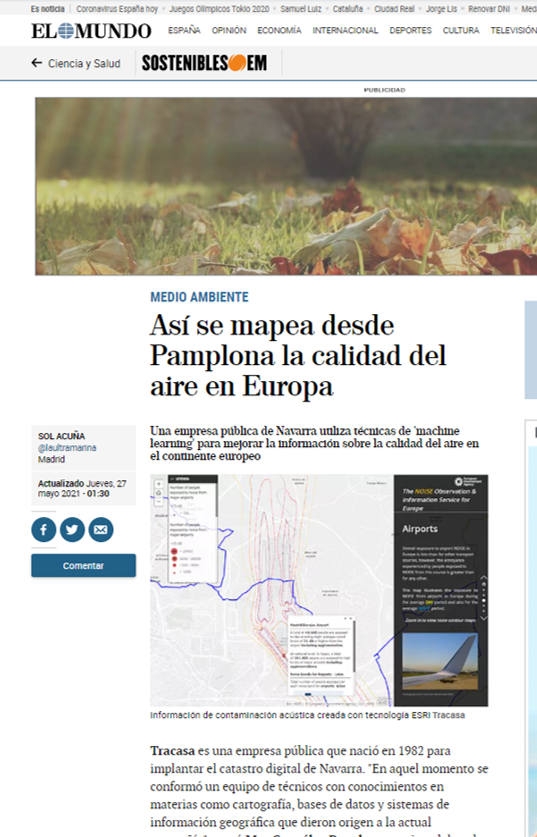
Task: Open the Deportes menu section
Action: tap(410, 30)
